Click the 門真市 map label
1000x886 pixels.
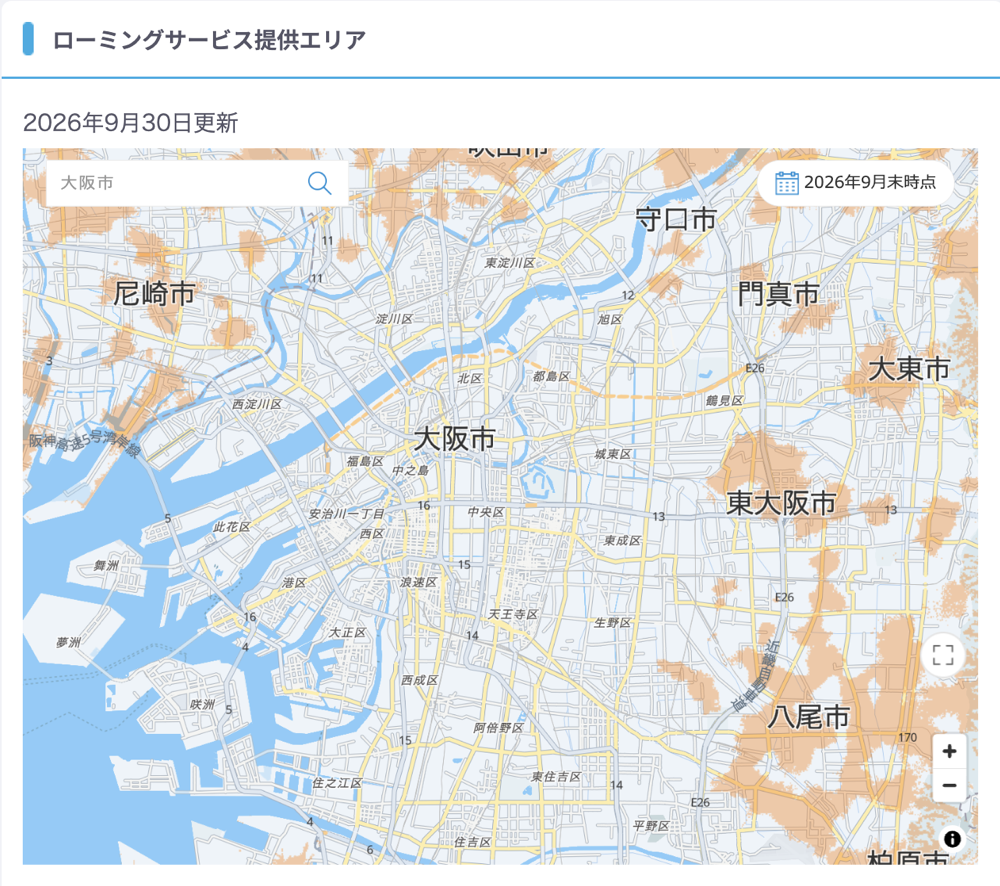point(779,294)
